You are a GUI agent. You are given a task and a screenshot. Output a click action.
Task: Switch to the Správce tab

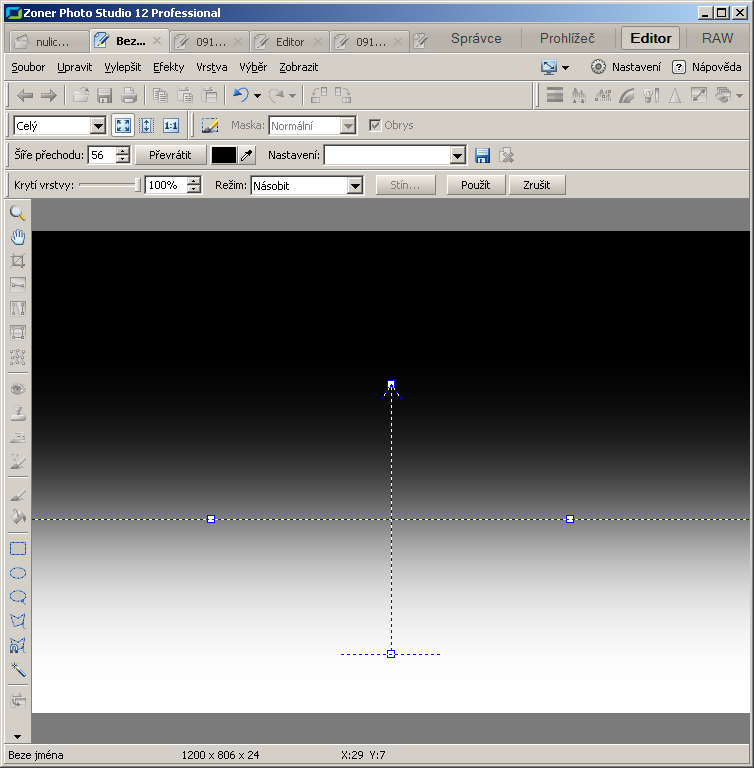476,39
